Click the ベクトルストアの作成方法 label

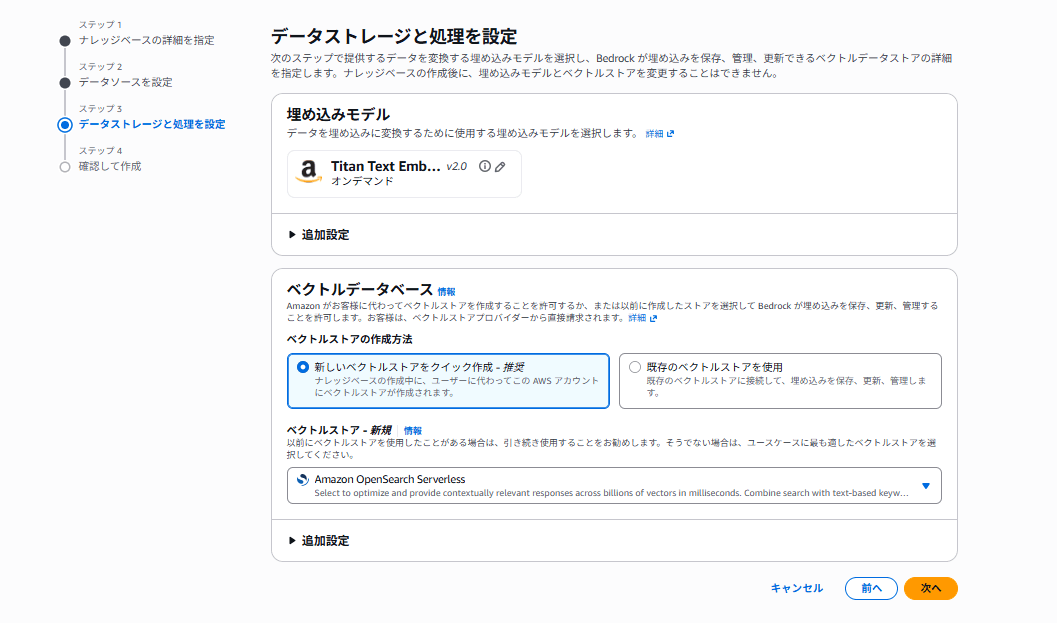pyautogui.click(x=349, y=339)
